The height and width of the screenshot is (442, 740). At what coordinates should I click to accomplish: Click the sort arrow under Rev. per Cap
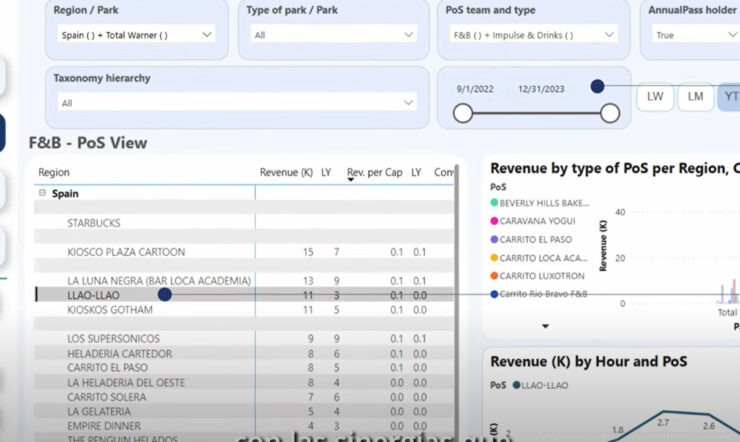(x=351, y=182)
